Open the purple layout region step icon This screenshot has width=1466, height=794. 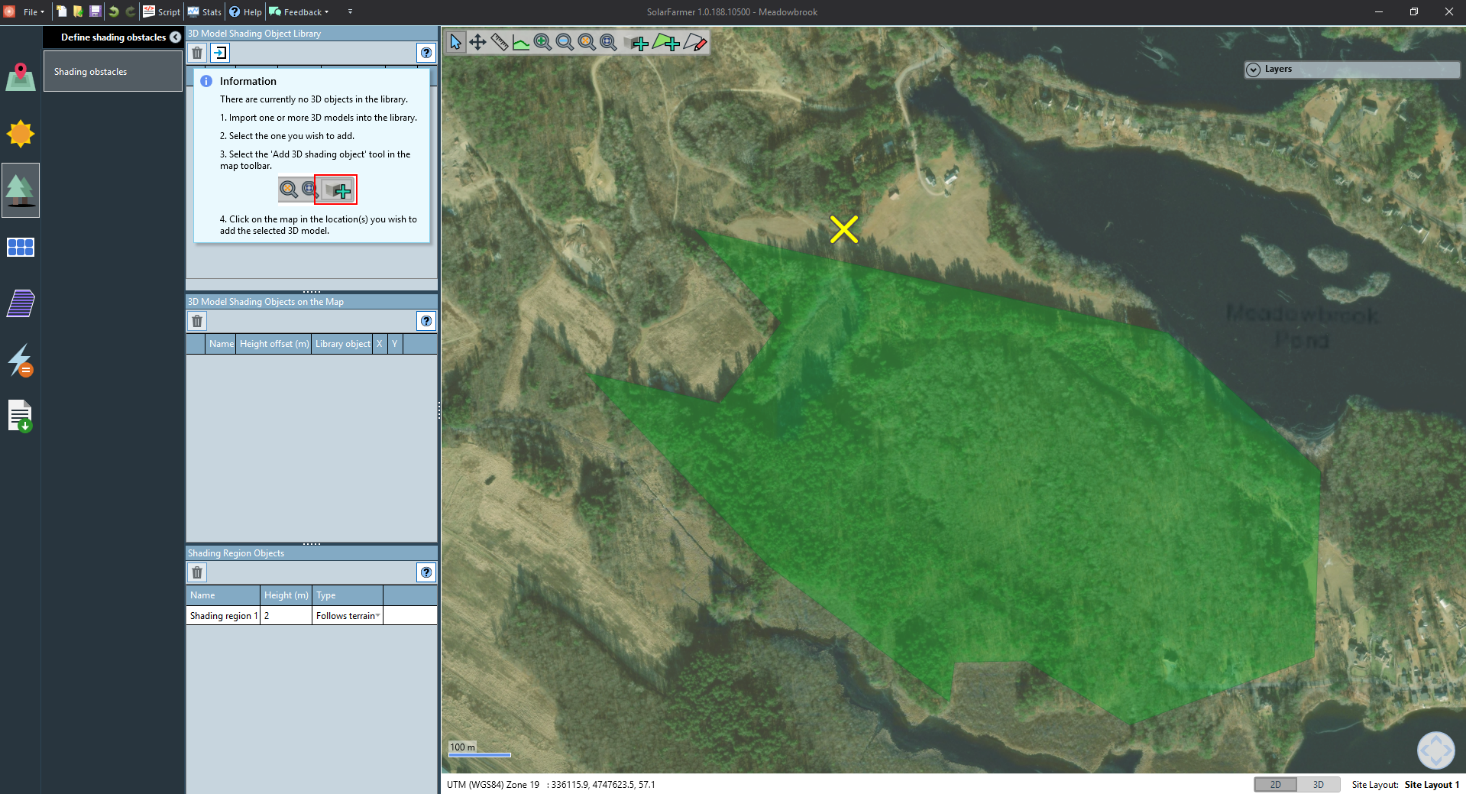21,303
